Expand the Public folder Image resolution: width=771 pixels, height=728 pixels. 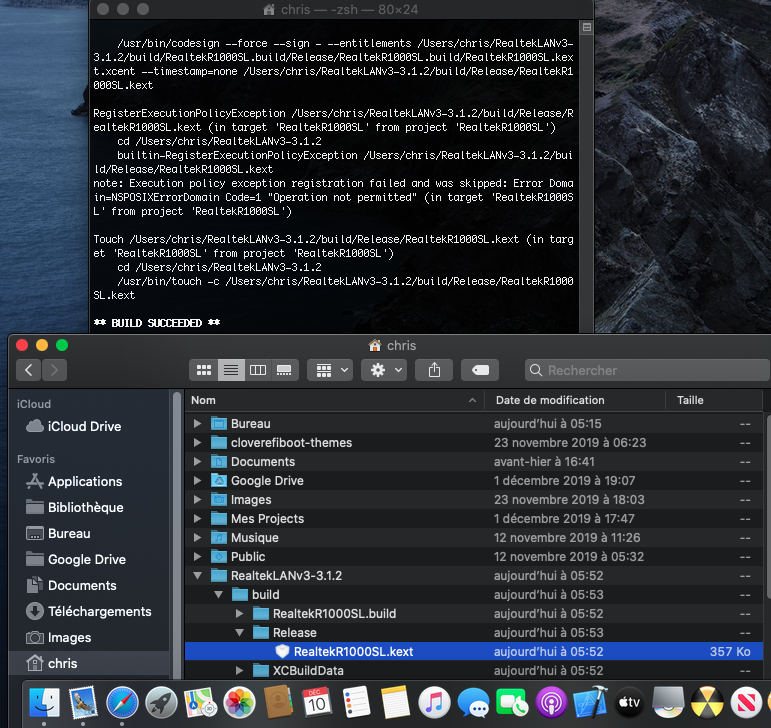[x=197, y=557]
